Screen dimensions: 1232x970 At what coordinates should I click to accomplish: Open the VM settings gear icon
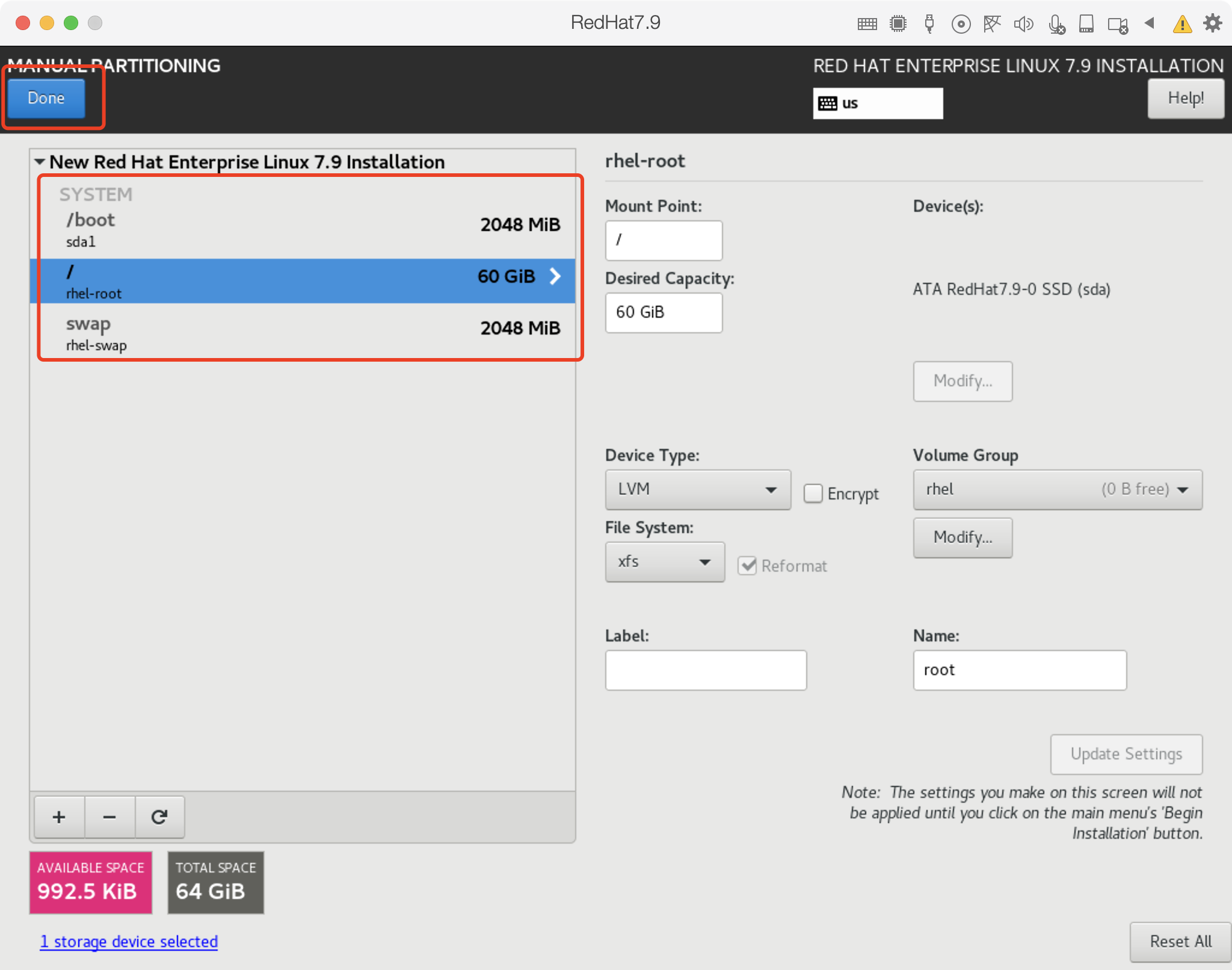(x=1212, y=23)
